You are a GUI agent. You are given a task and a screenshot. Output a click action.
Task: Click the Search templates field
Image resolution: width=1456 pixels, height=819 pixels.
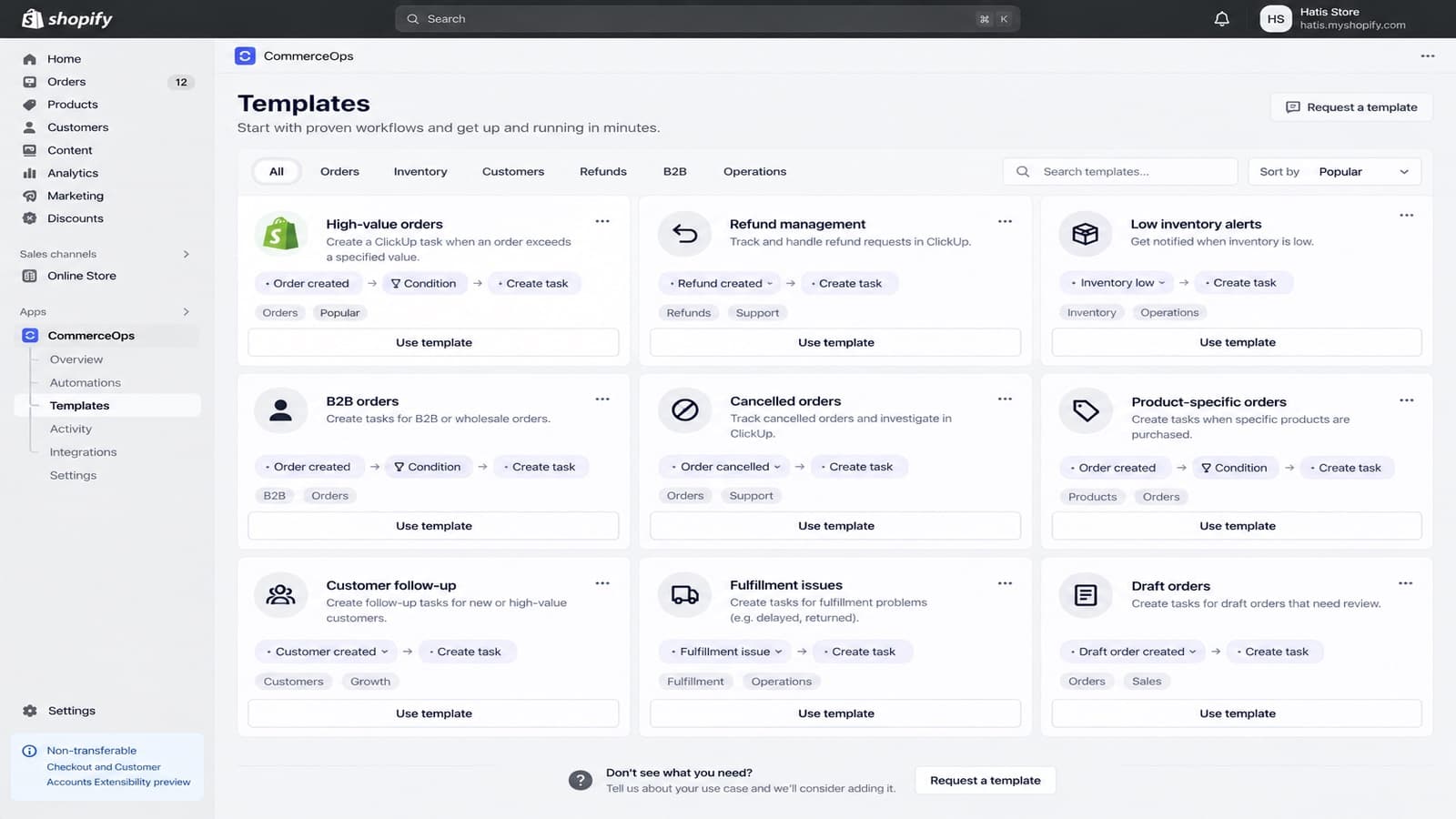1120,172
